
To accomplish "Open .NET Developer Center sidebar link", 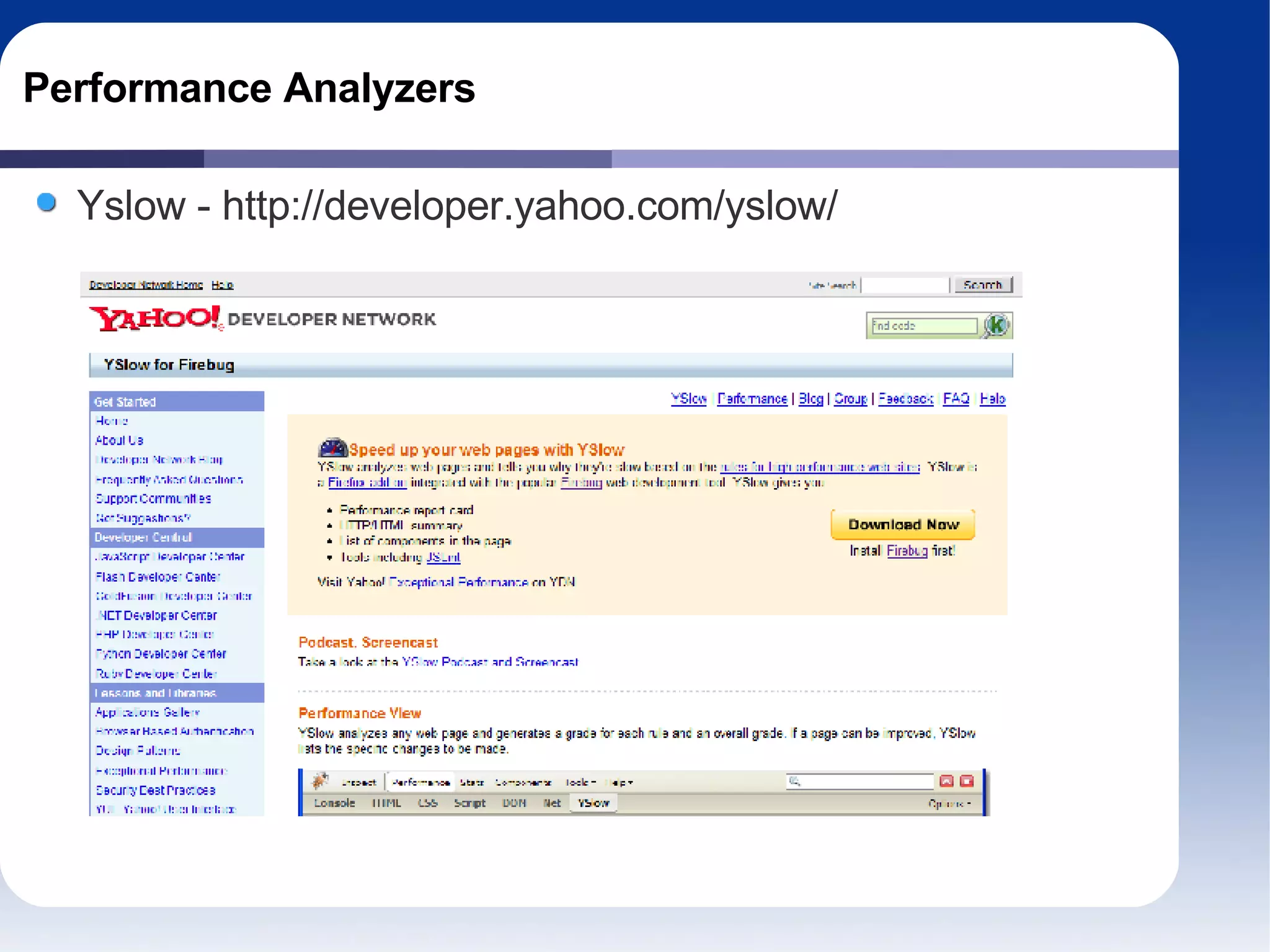I will coord(156,615).
